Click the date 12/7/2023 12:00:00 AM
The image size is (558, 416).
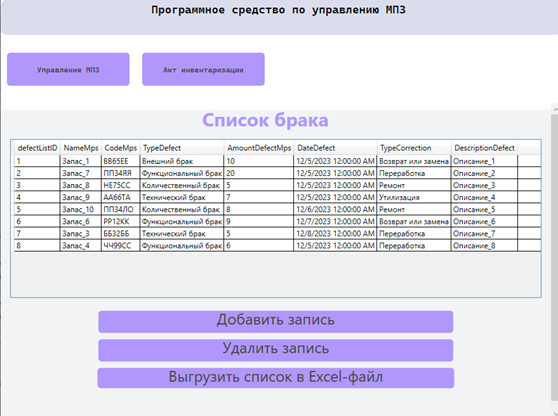click(x=336, y=222)
